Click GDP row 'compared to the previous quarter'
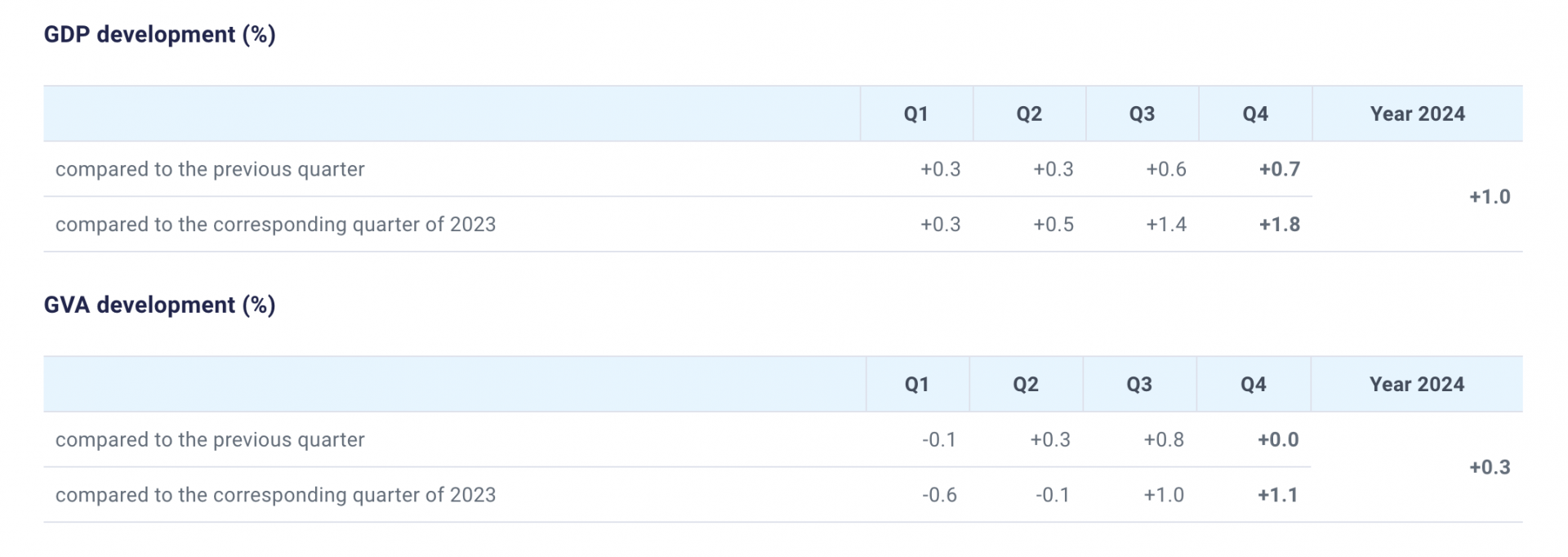 coord(210,169)
